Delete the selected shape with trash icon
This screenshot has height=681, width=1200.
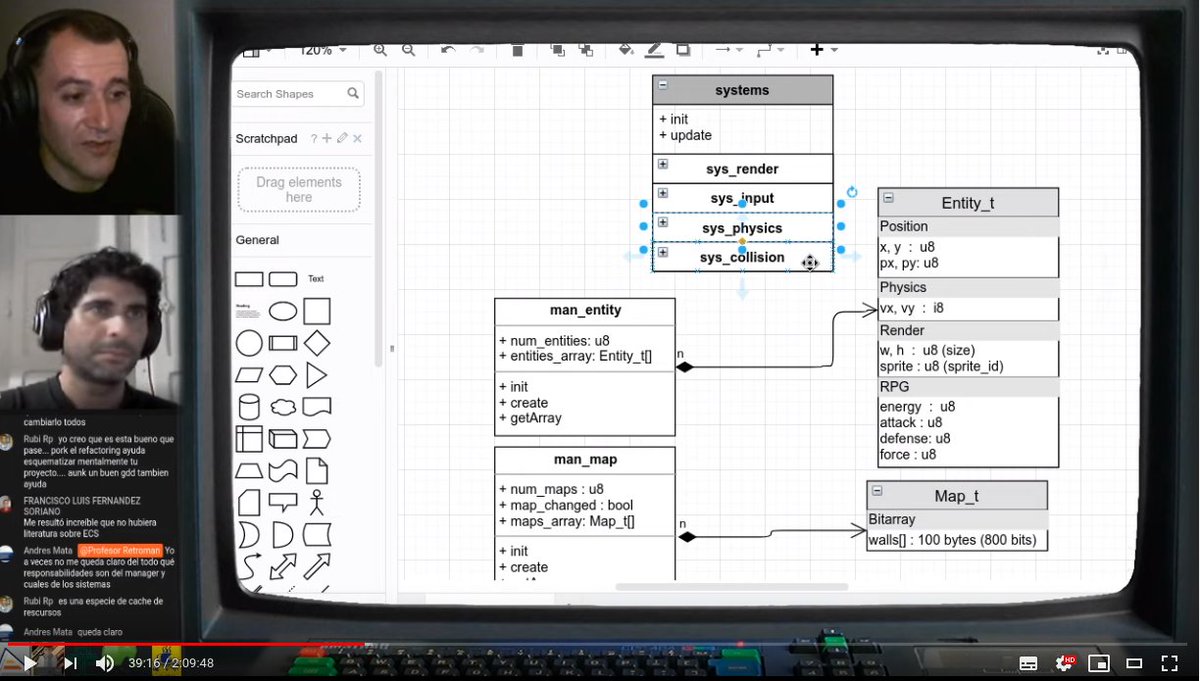coord(517,50)
